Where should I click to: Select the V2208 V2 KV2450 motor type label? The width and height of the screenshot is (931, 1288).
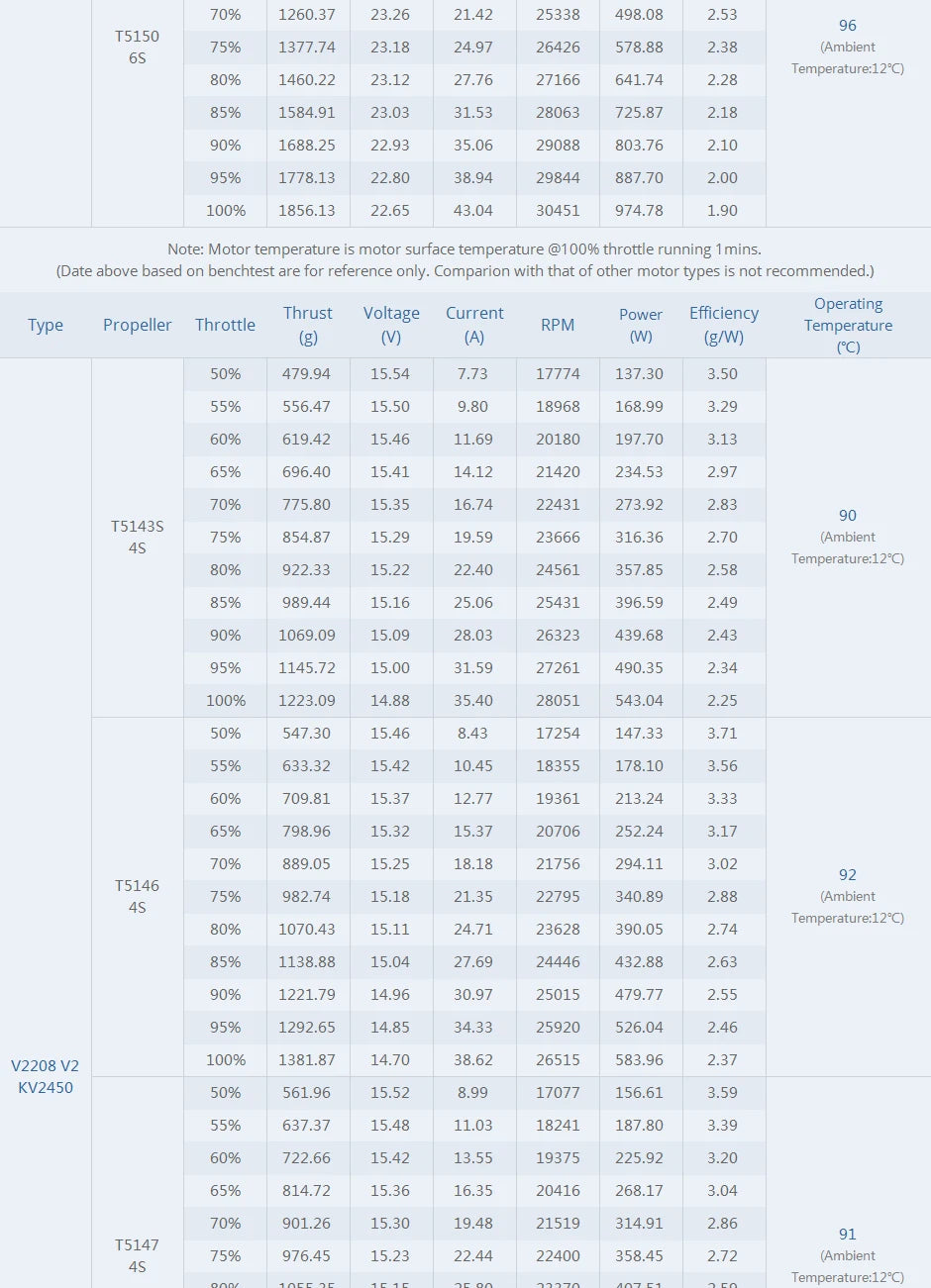46,1076
